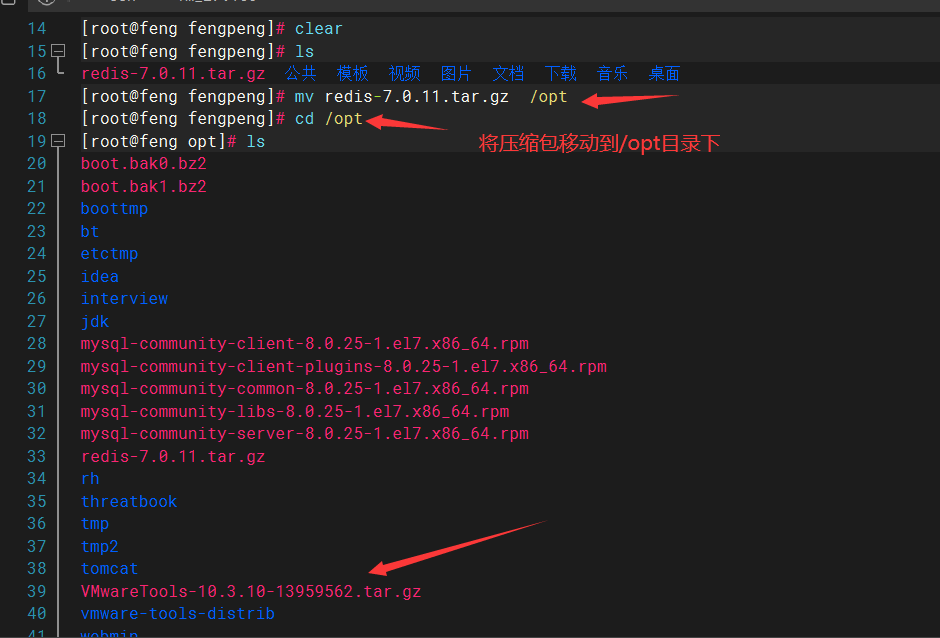The height and width of the screenshot is (638, 940).
Task: Click the mysql-community-common rpm entry
Action: tap(305, 389)
